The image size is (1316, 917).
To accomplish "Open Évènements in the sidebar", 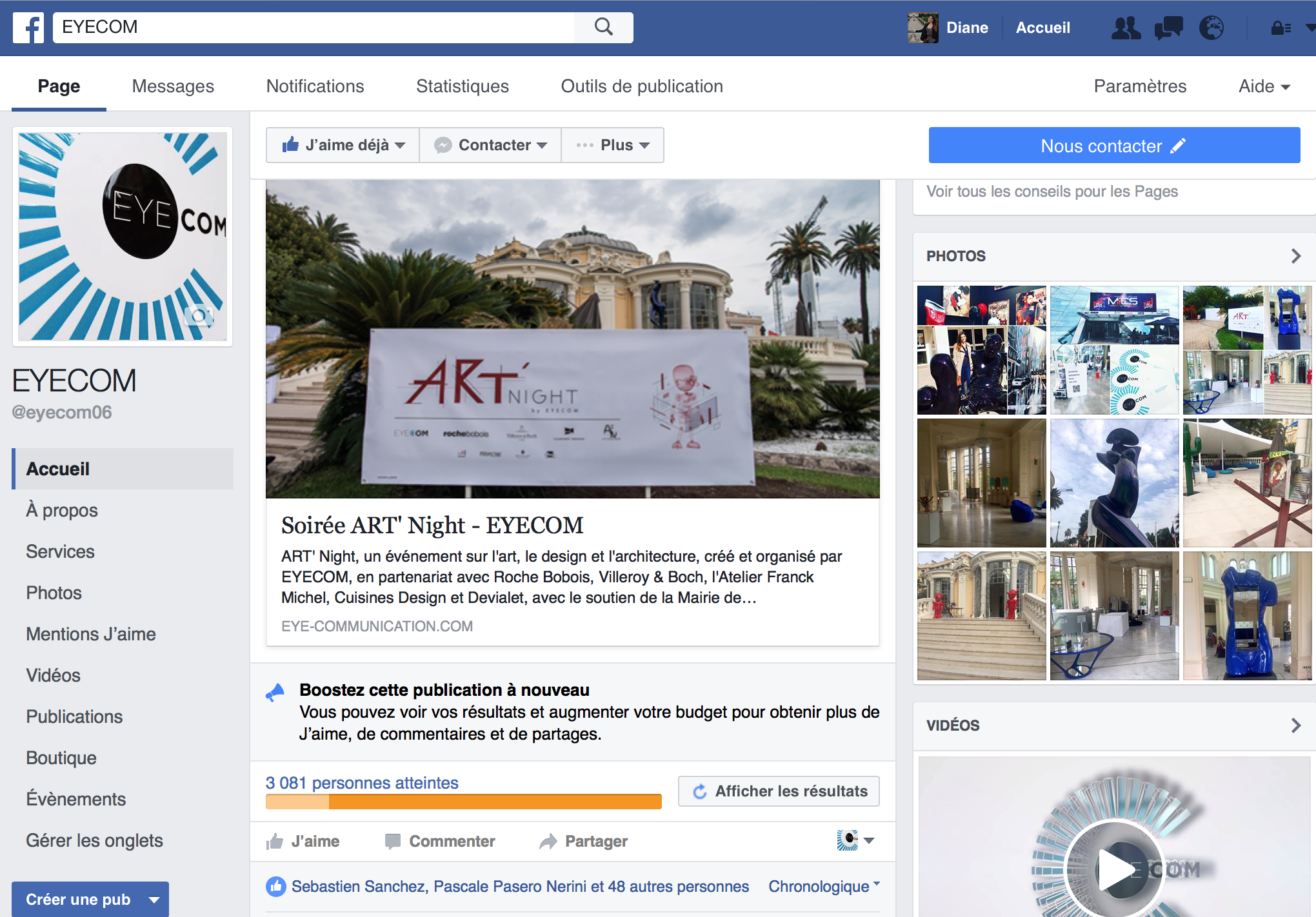I will [x=76, y=799].
